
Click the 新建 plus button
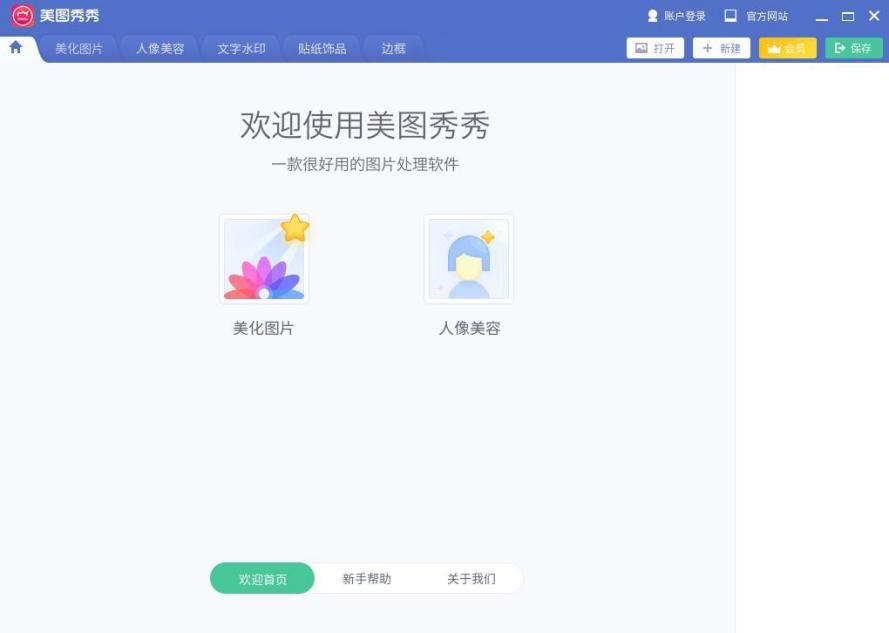point(721,48)
